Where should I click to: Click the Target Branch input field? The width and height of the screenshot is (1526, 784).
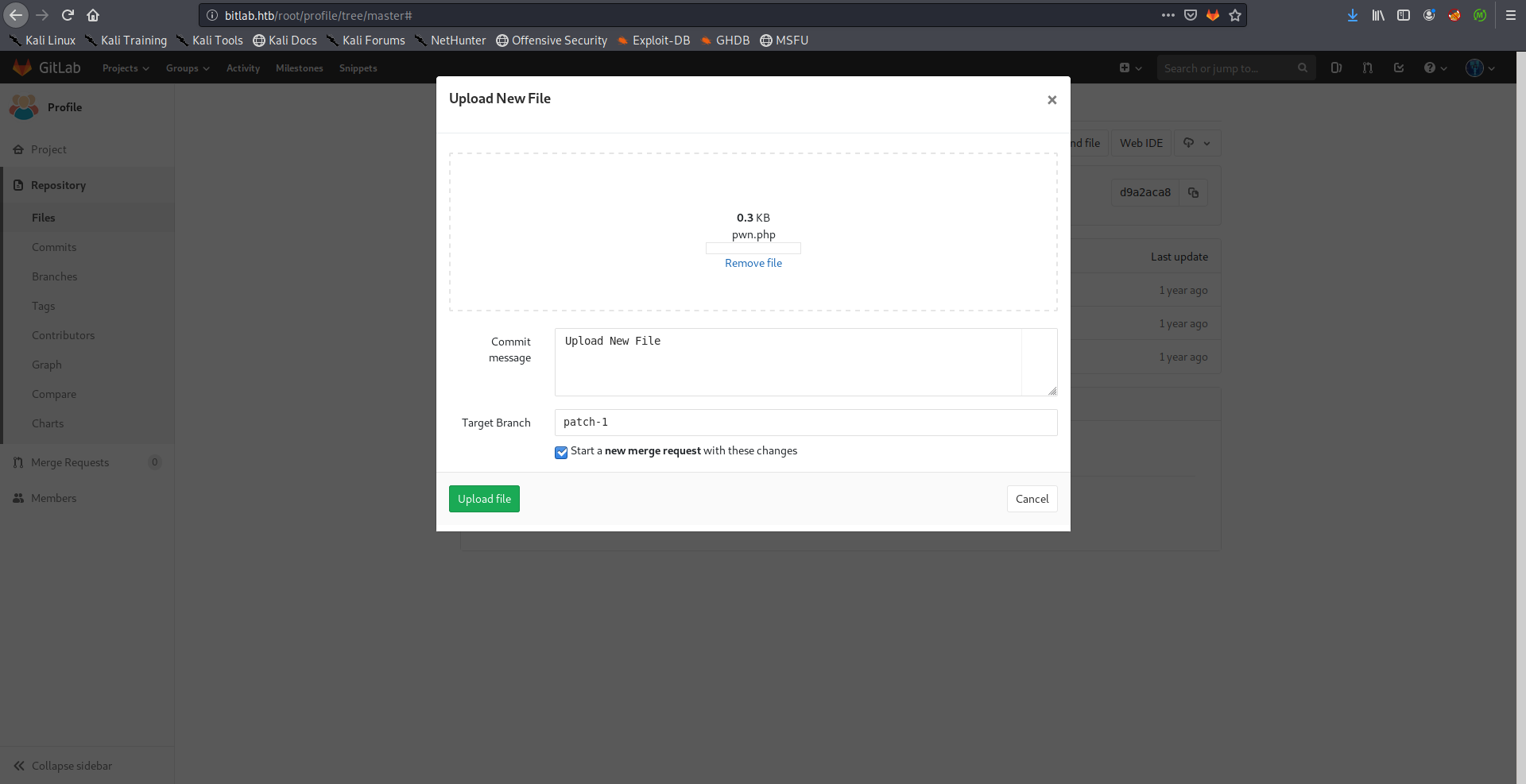[x=805, y=423]
